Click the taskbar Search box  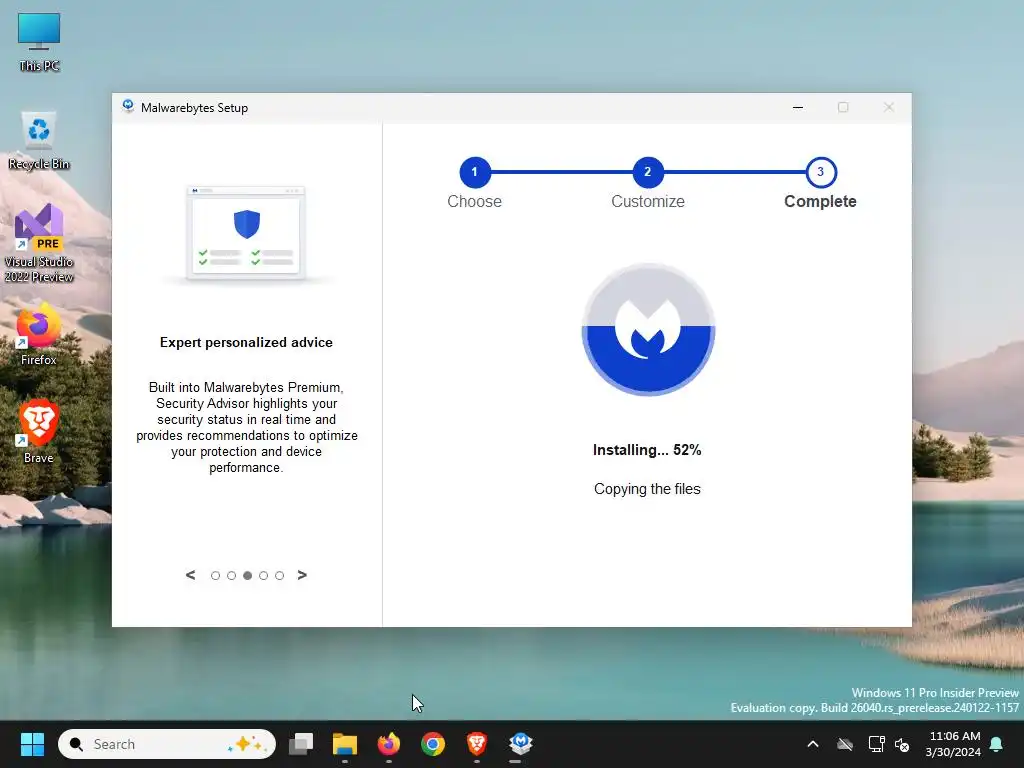(167, 744)
